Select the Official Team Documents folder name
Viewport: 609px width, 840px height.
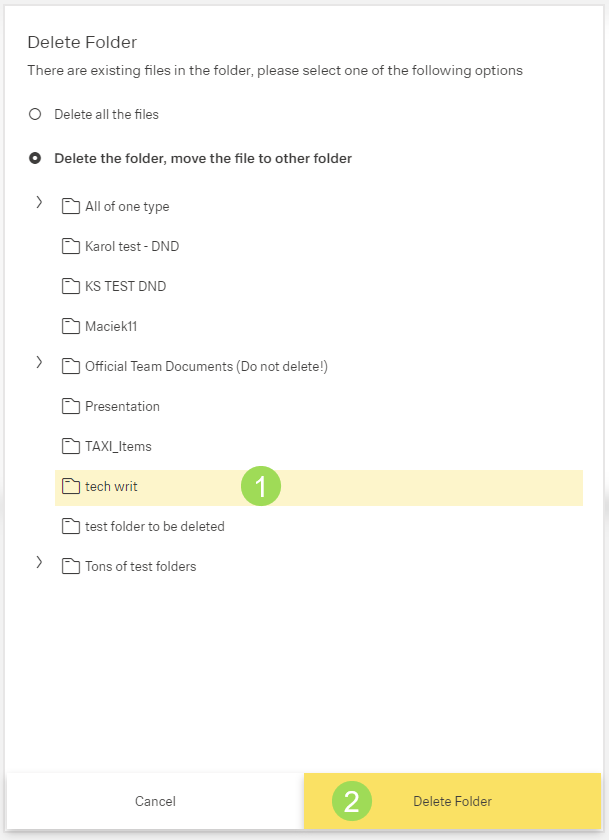point(206,366)
